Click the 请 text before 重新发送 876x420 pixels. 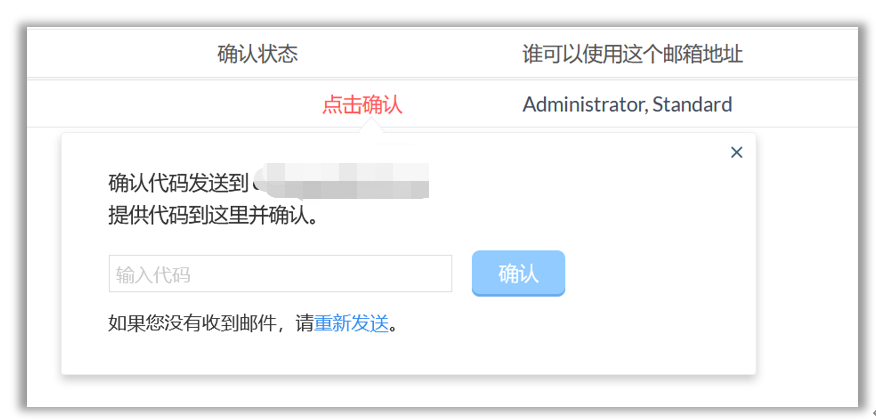tap(305, 324)
